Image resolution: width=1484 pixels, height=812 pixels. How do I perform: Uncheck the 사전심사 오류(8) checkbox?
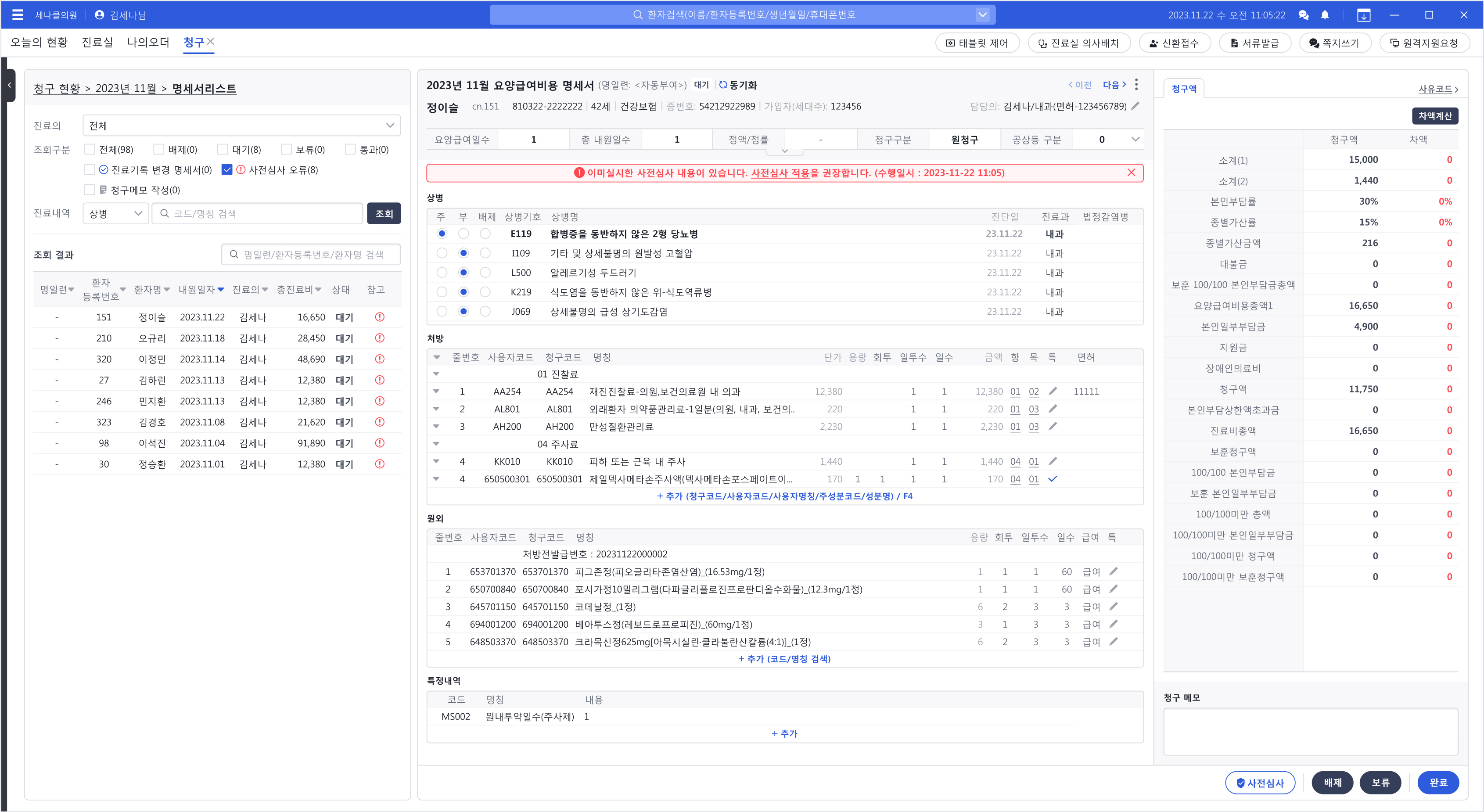pos(227,170)
